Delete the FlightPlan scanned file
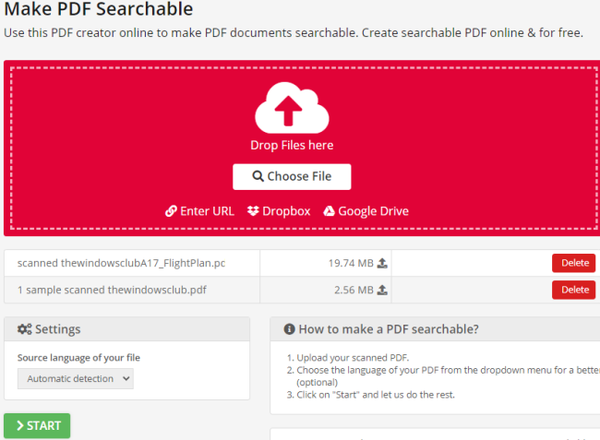Image resolution: width=600 pixels, height=440 pixels. click(x=574, y=263)
